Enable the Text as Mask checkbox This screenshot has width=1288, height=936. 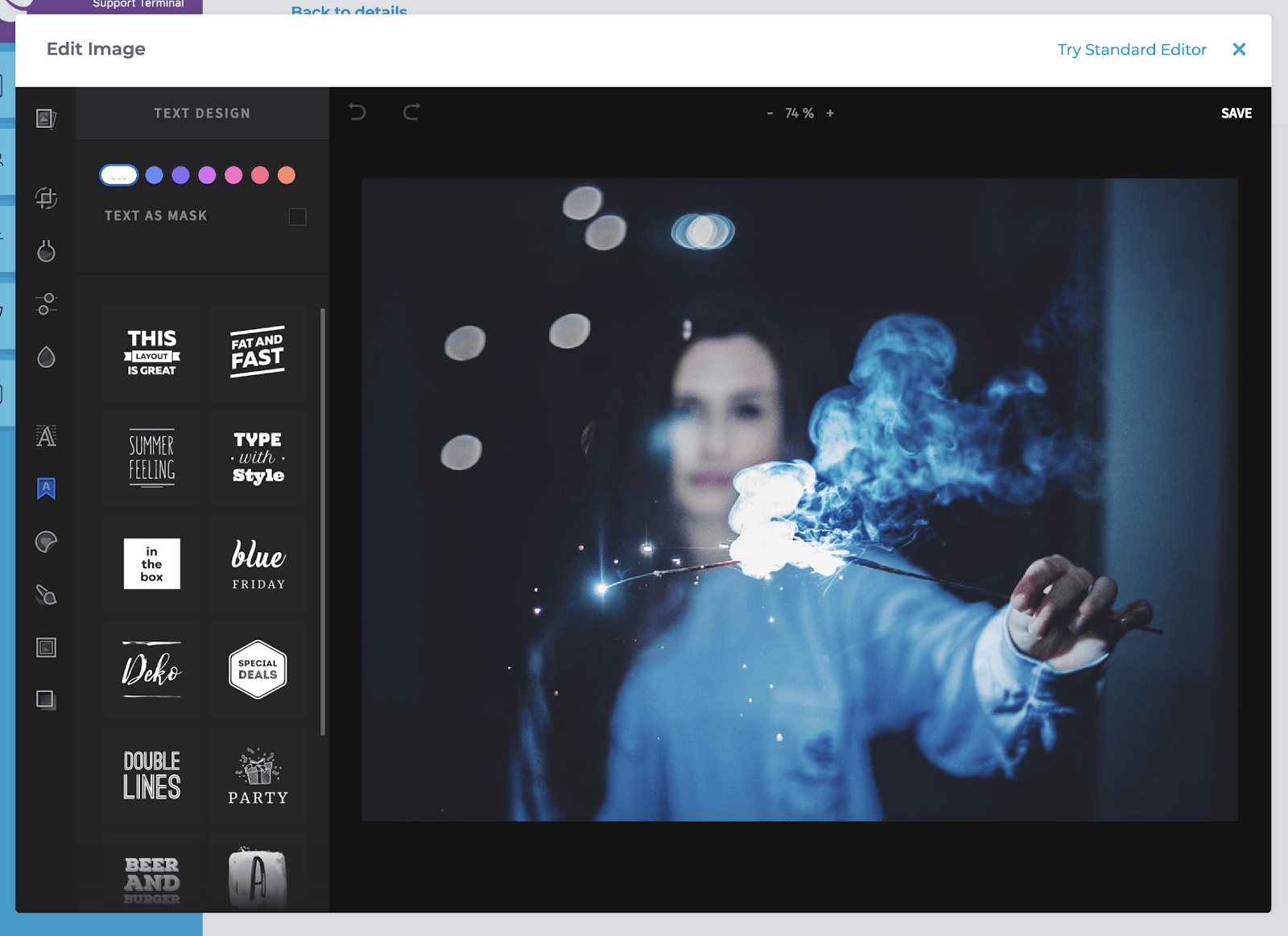click(x=297, y=216)
